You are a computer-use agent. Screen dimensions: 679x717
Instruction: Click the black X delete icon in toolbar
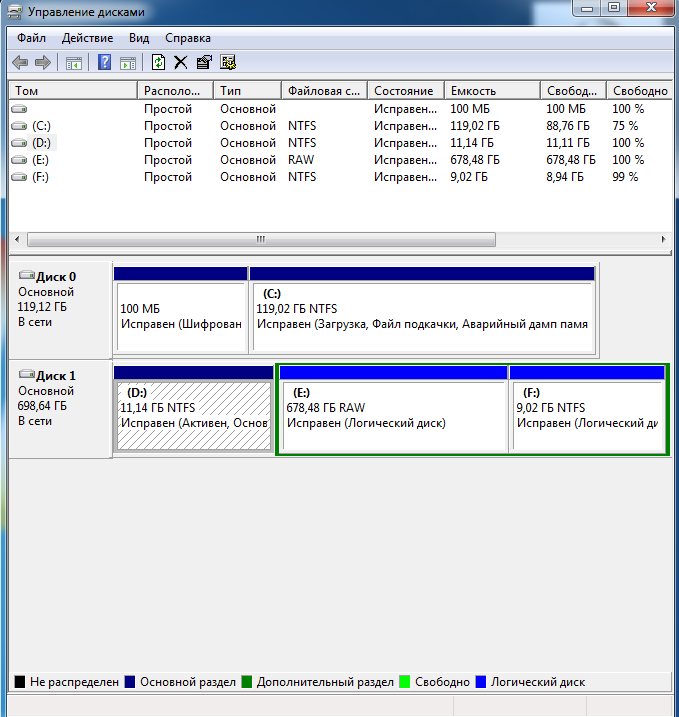(181, 62)
